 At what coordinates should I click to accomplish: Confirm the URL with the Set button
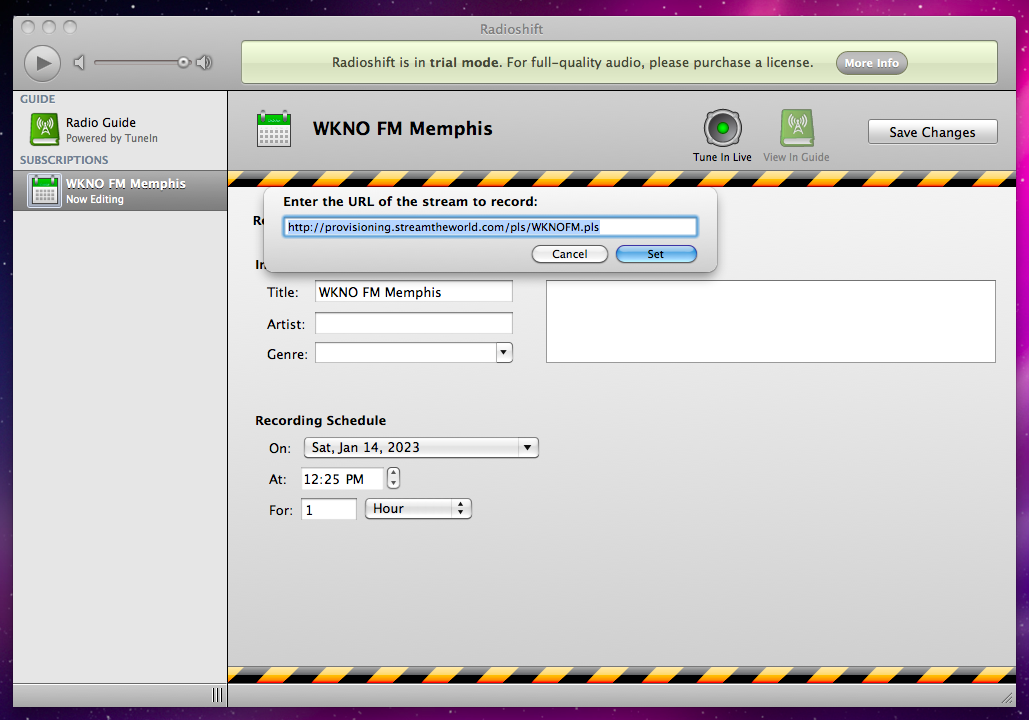coord(656,254)
